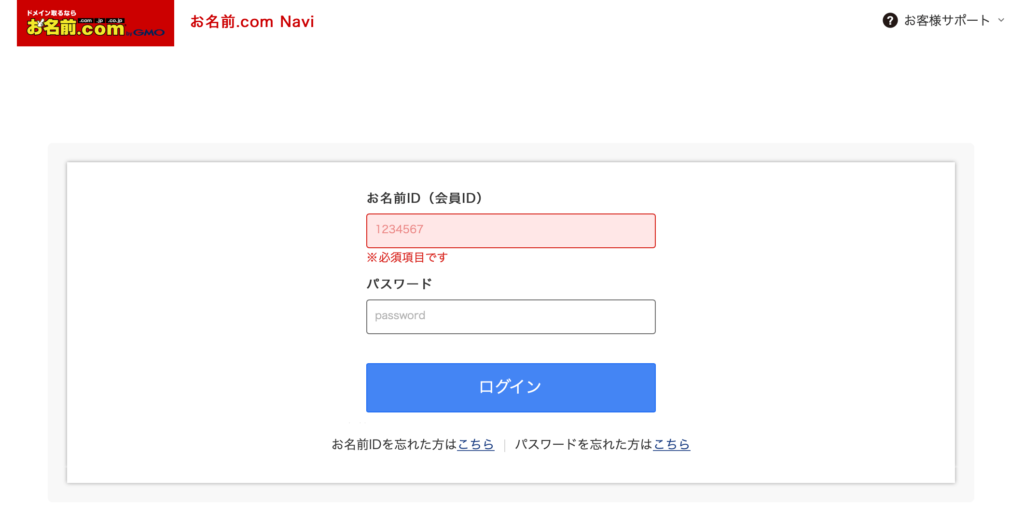Focus the お名前ID member ID field
The height and width of the screenshot is (510, 1024).
pos(511,231)
